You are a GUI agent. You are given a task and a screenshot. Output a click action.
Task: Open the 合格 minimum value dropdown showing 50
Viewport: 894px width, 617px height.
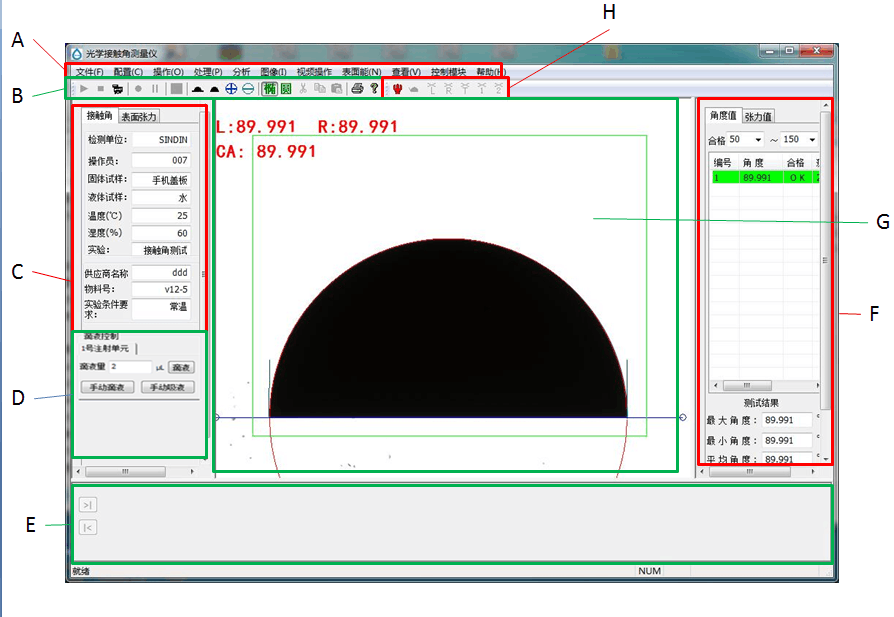coord(758,140)
